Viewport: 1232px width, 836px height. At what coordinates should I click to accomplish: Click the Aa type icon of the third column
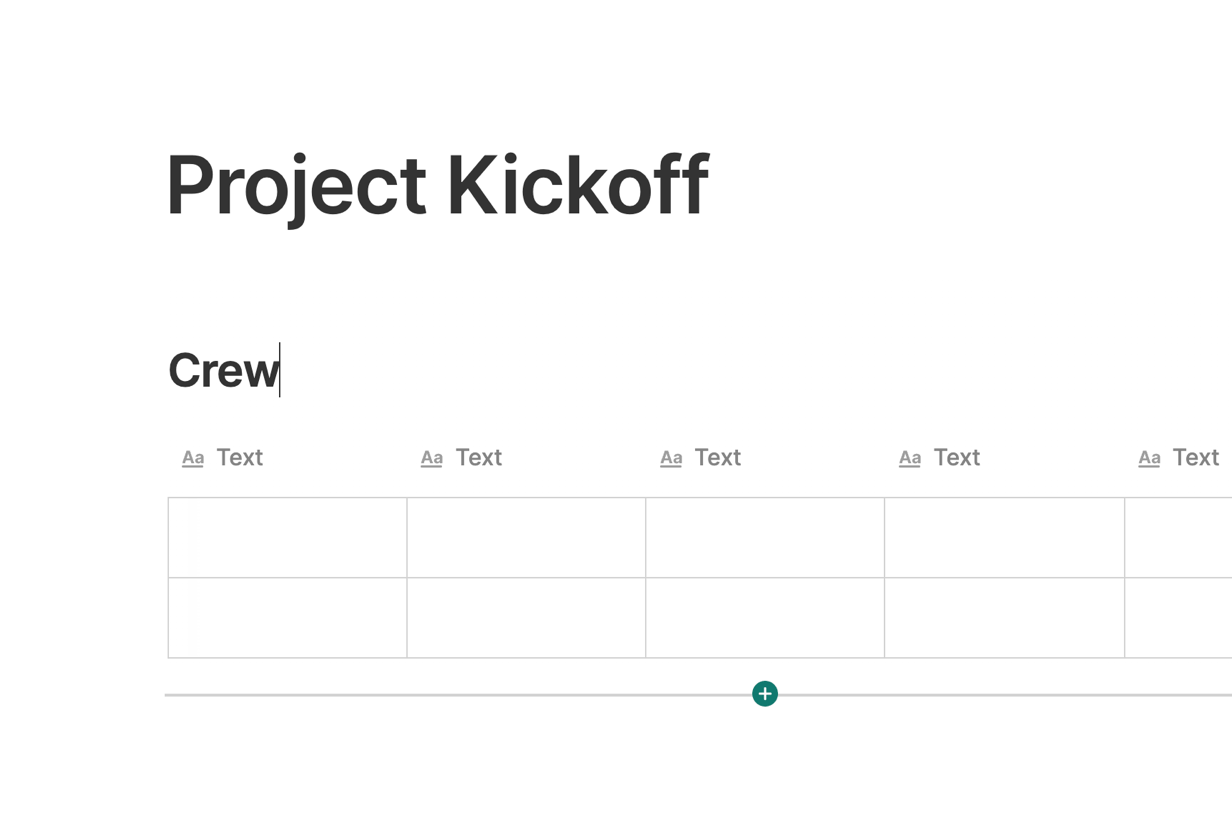pyautogui.click(x=671, y=458)
